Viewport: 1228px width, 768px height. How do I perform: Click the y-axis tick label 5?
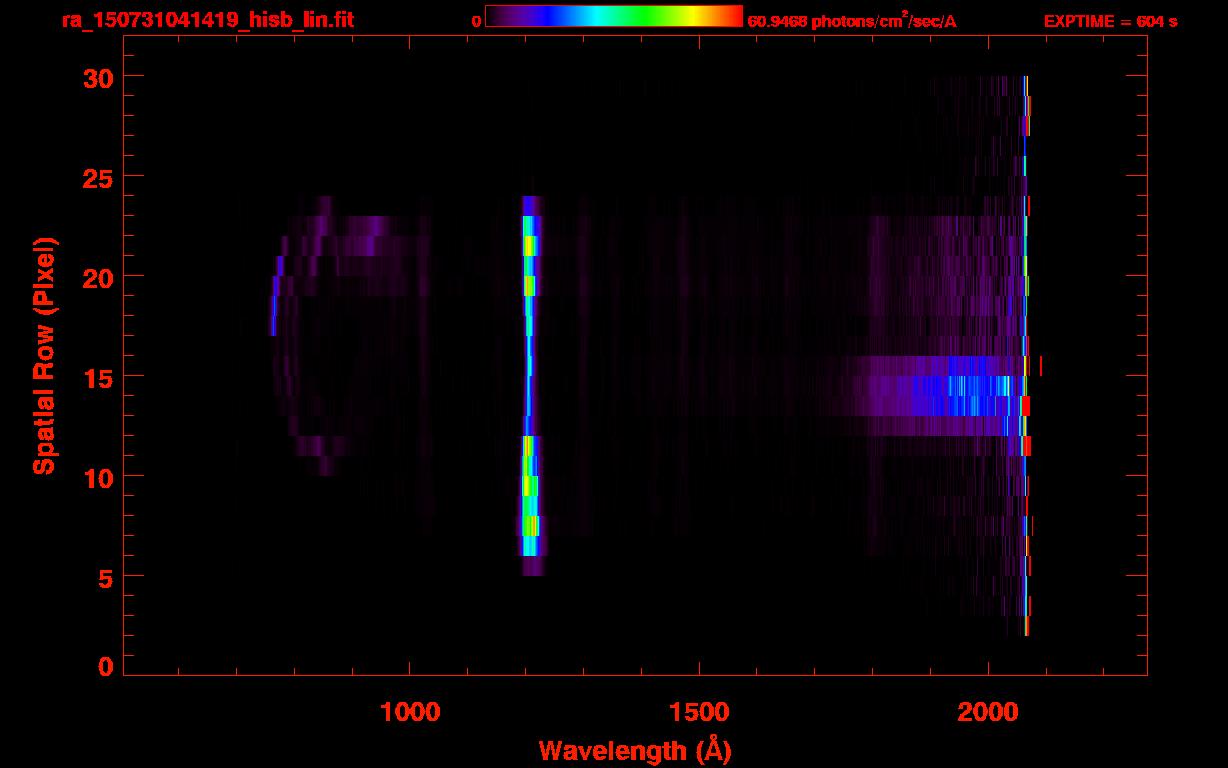pyautogui.click(x=105, y=577)
